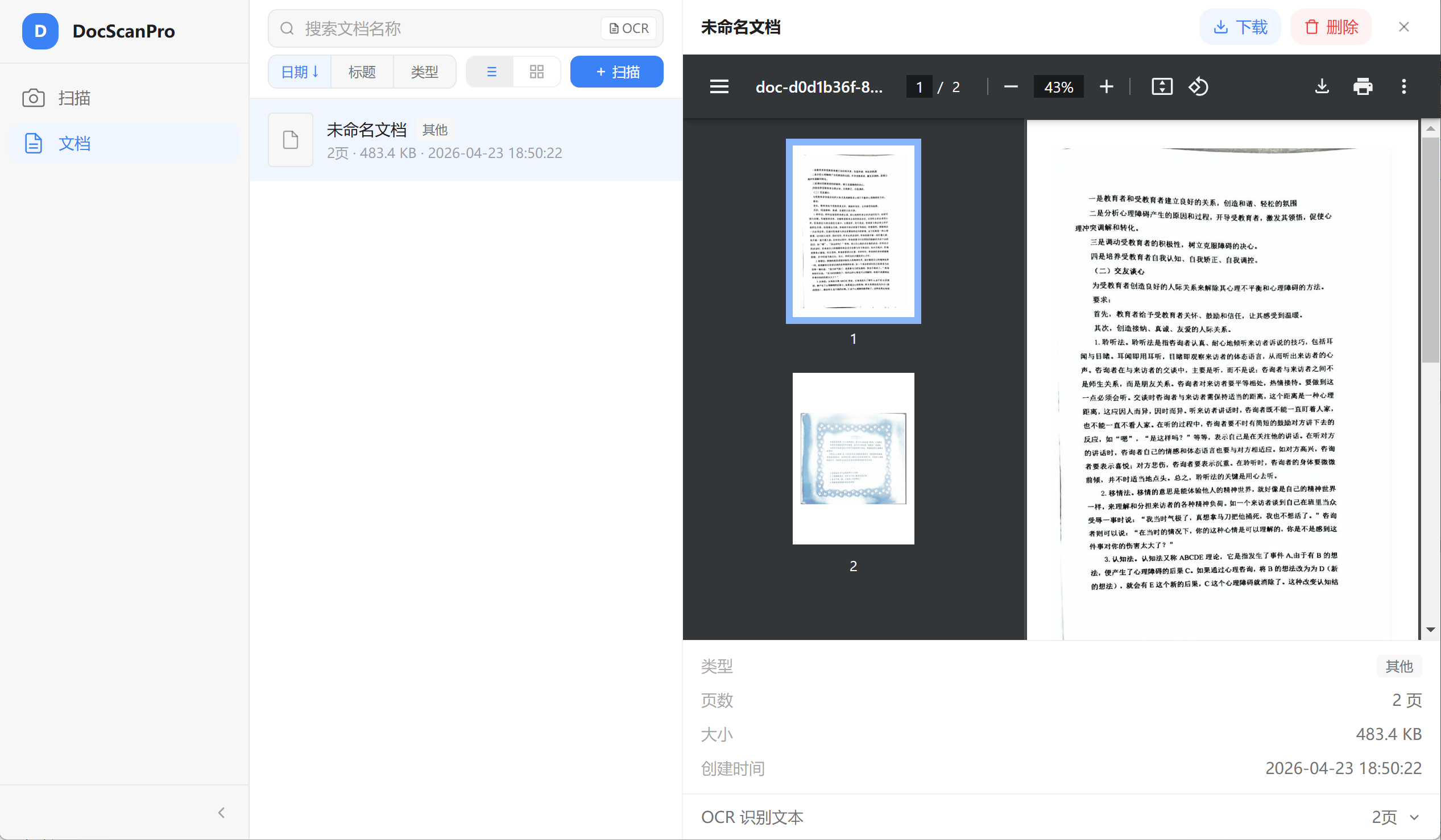Rotate the document page counterclockwise
Screen dimensions: 1441x840
tap(1199, 86)
